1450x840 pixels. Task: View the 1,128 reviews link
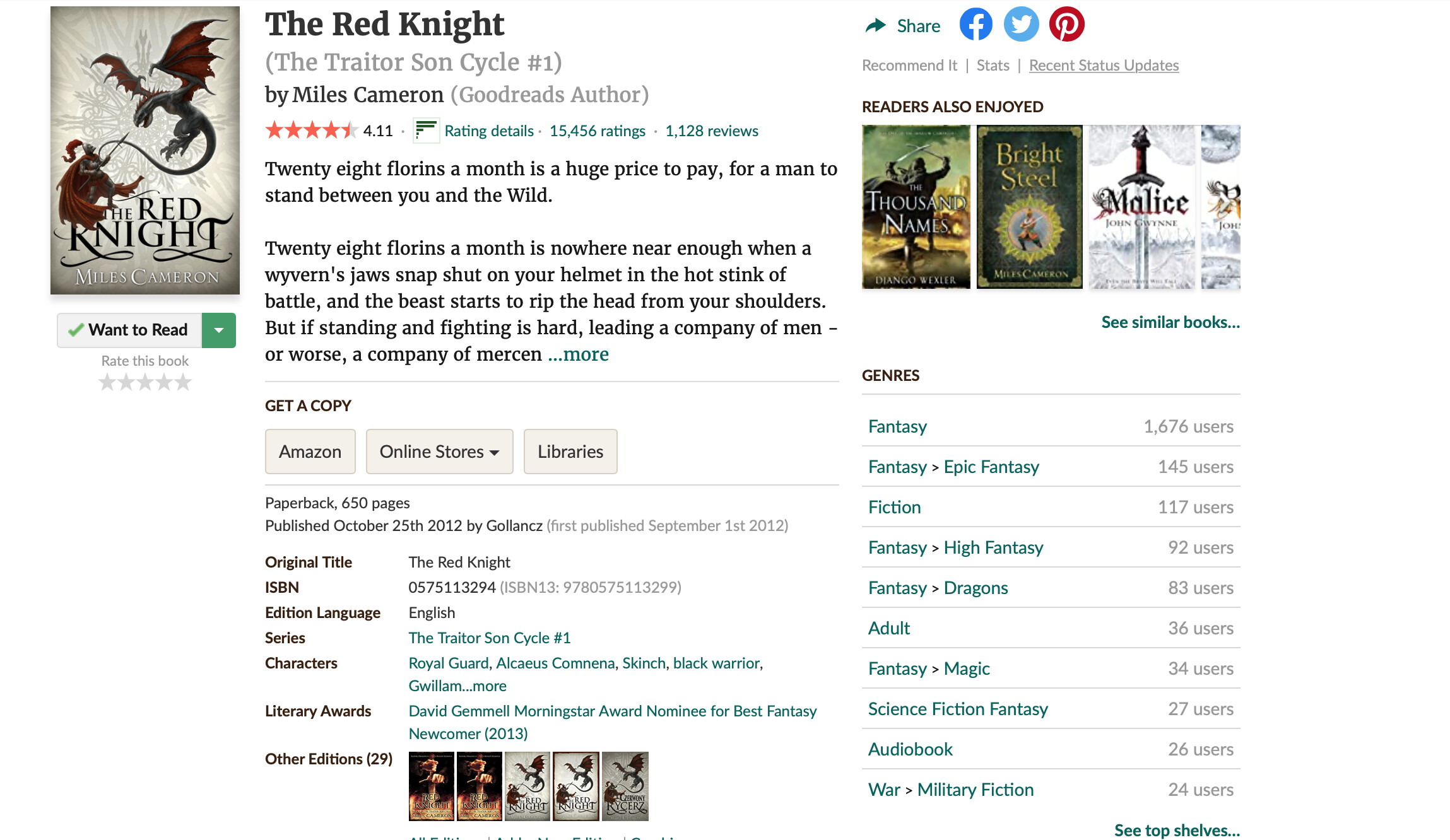pos(712,131)
